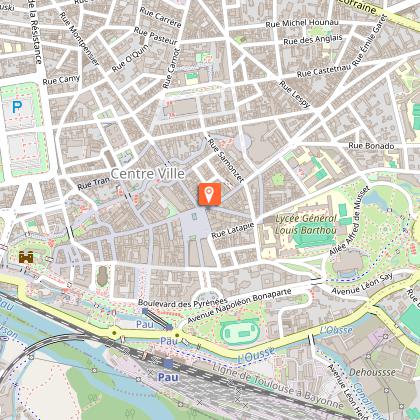Screen dimensions: 420x420
Task: Click the Rue Carnot street label
Action: (x=171, y=69)
